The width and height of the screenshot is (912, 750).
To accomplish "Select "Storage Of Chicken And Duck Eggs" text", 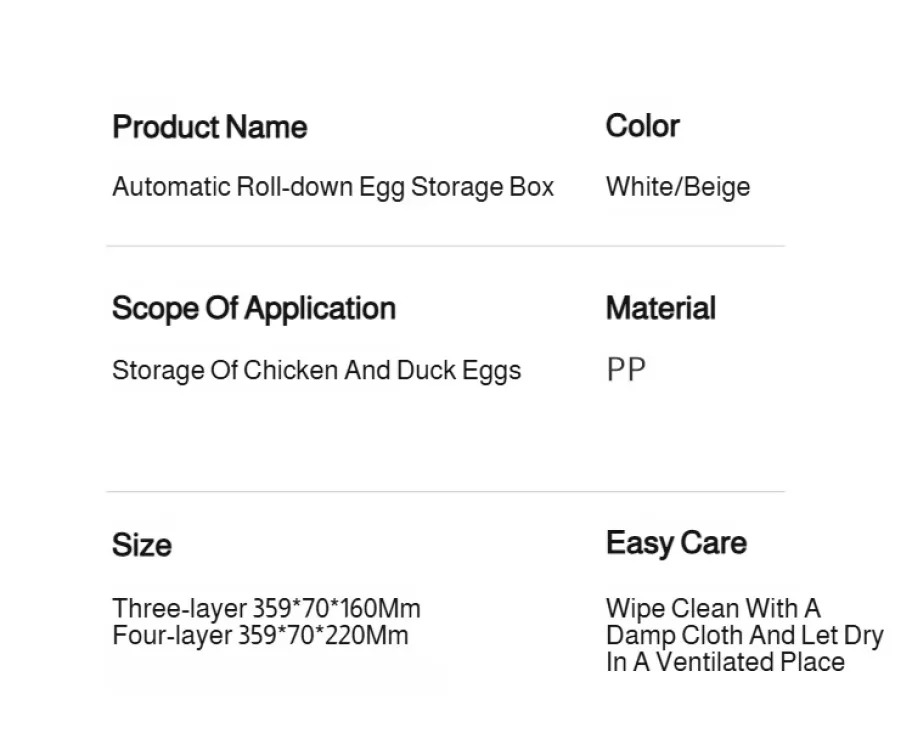I will (316, 370).
